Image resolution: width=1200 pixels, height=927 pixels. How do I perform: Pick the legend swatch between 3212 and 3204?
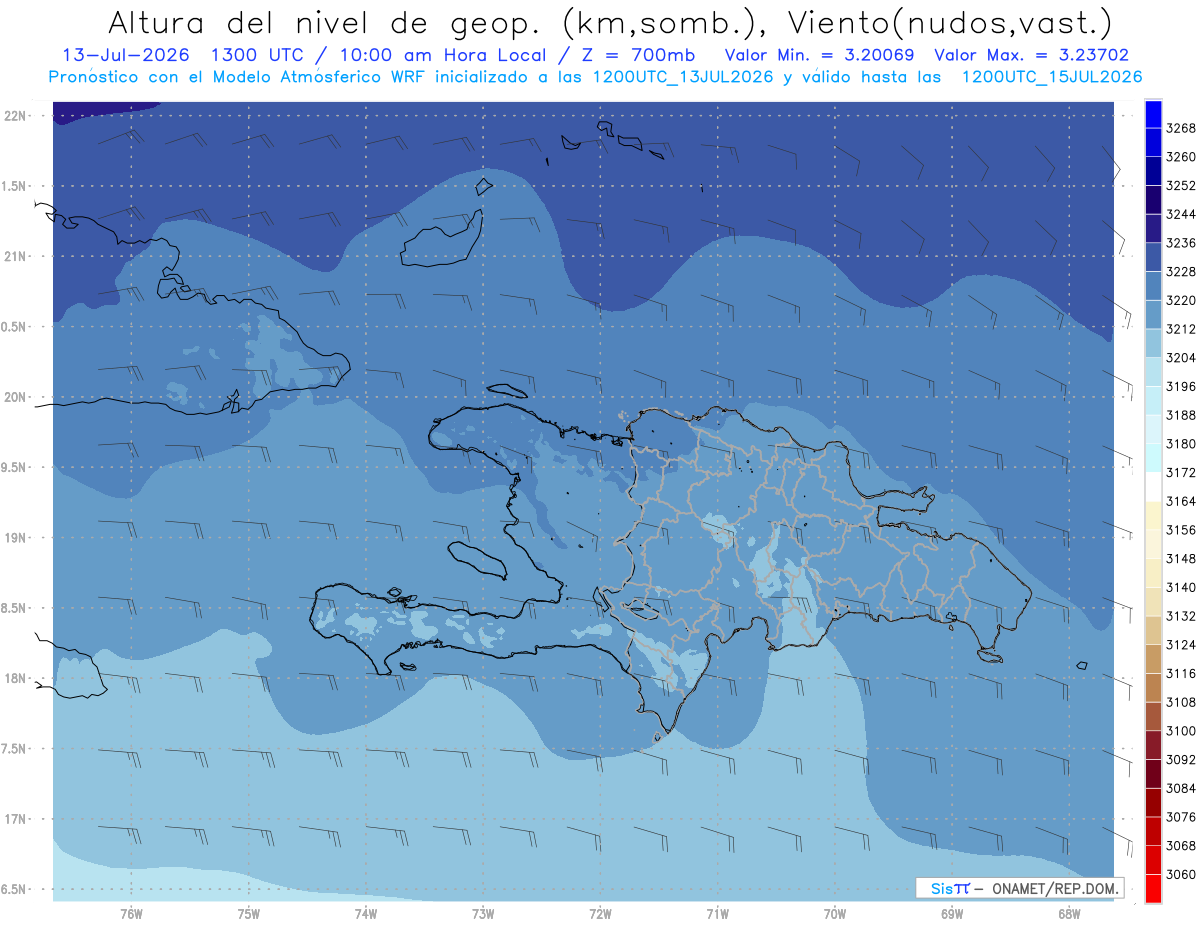pos(1153,343)
